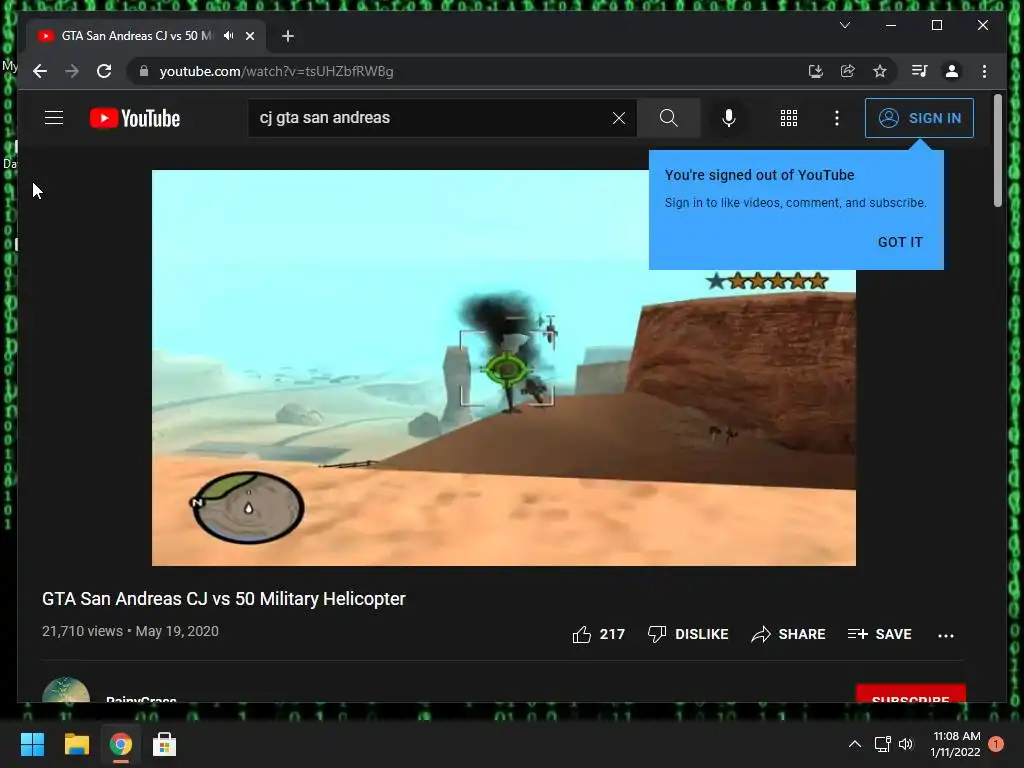
Task: Open the network status tray icon
Action: (x=882, y=744)
